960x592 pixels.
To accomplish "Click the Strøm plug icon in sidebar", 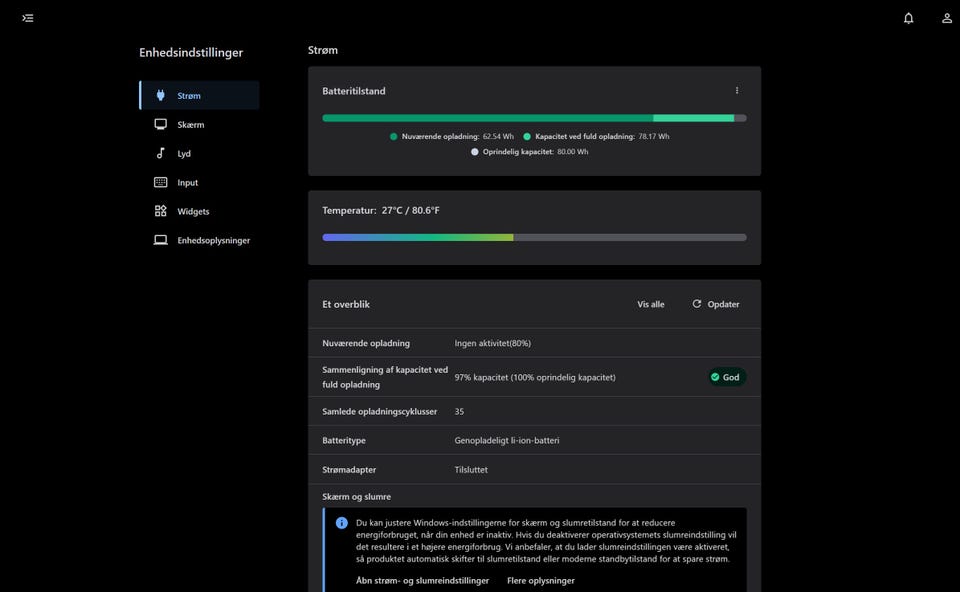I will 160,96.
